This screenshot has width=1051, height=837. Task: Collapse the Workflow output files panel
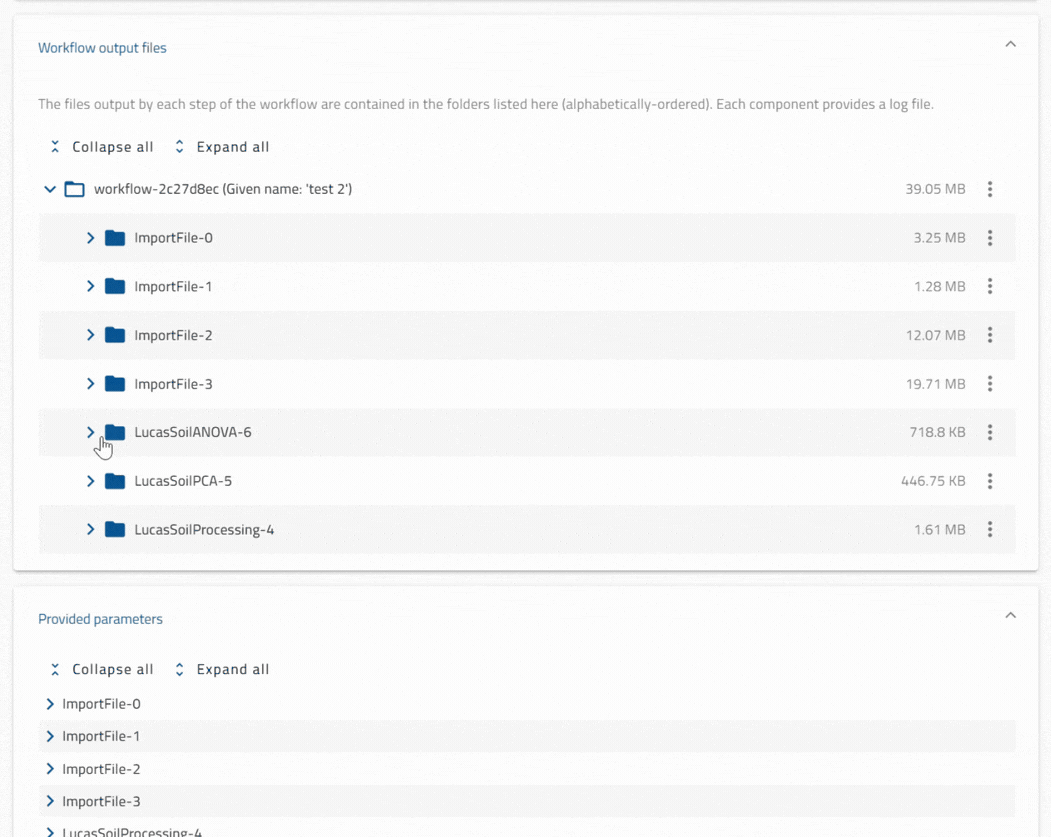[1010, 44]
